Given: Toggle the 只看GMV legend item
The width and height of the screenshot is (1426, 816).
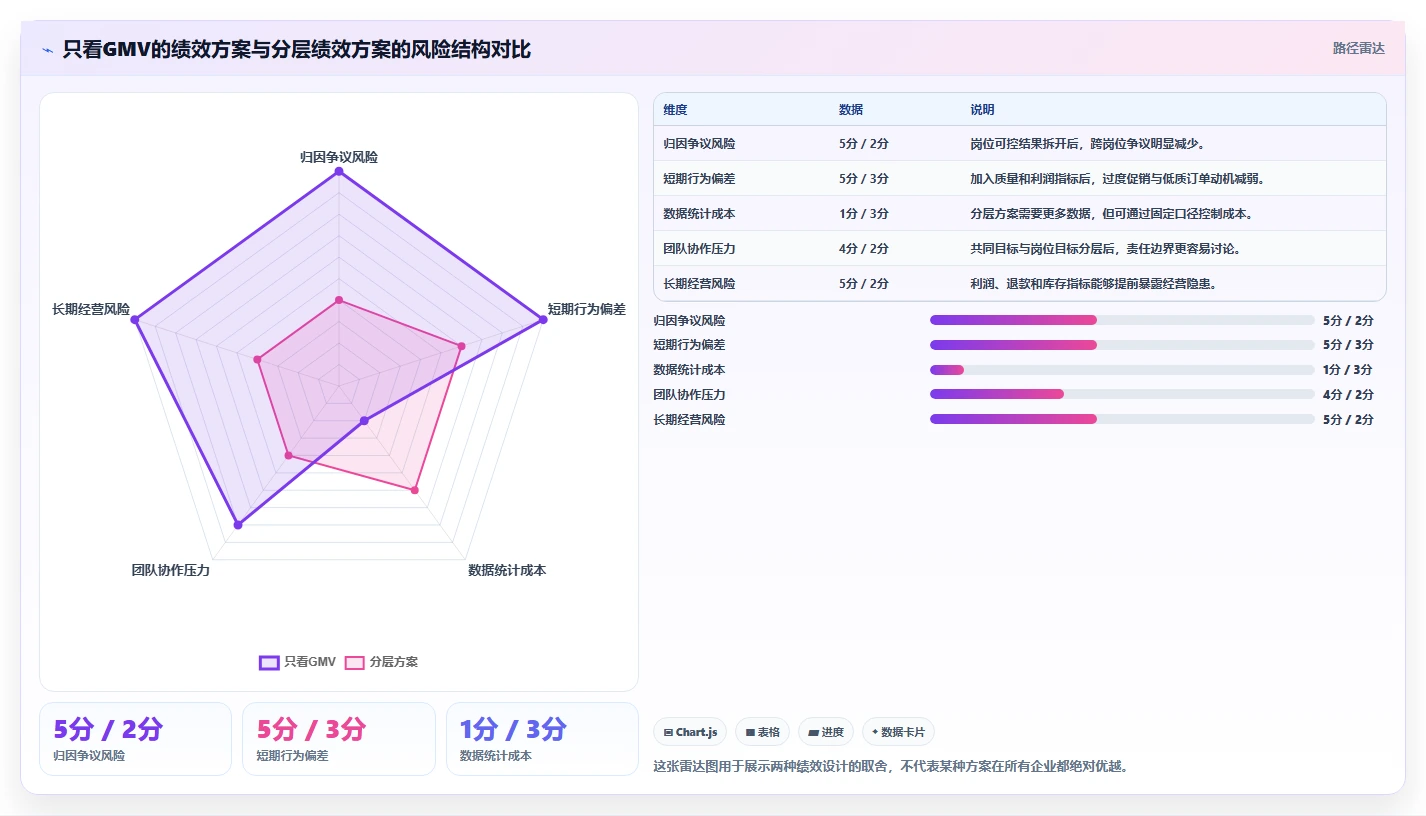Looking at the screenshot, I should point(298,662).
